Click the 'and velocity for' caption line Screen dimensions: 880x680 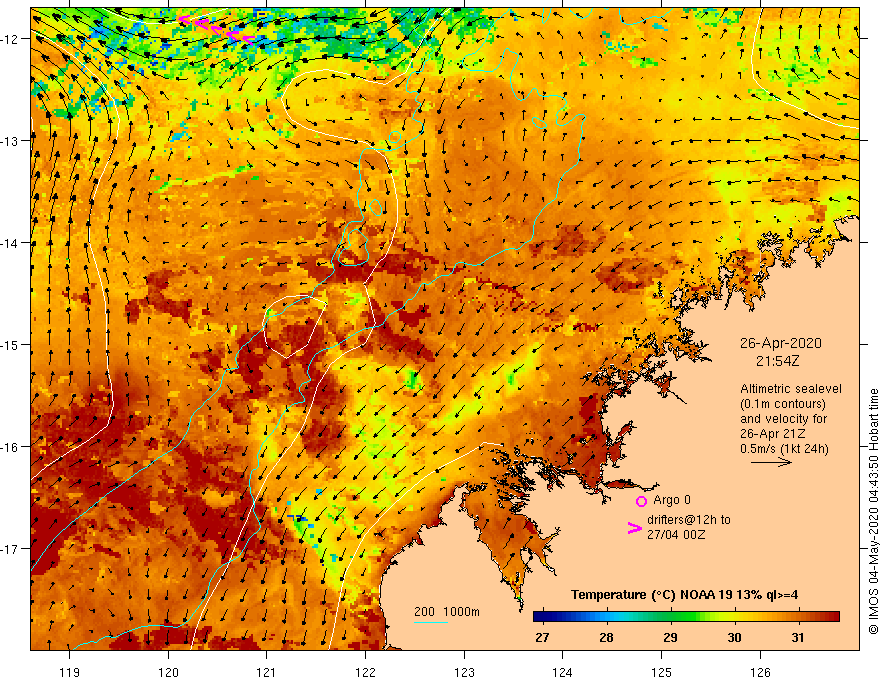tap(783, 419)
